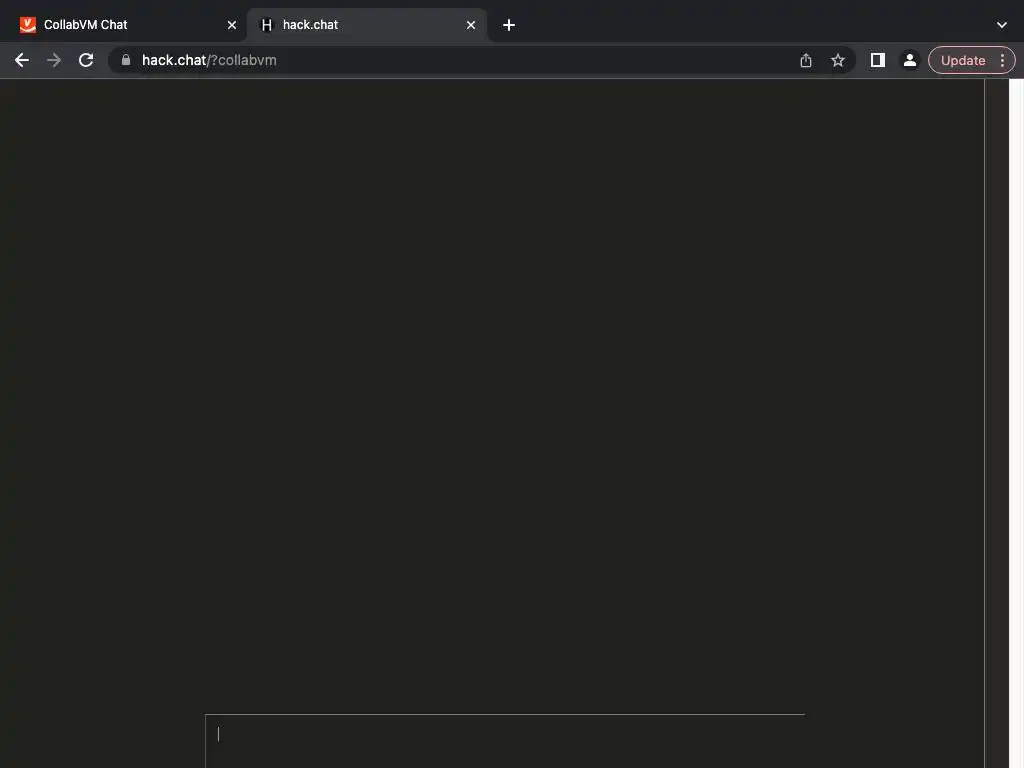Click the hack.chat H favicon
The image size is (1024, 768).
pos(266,25)
